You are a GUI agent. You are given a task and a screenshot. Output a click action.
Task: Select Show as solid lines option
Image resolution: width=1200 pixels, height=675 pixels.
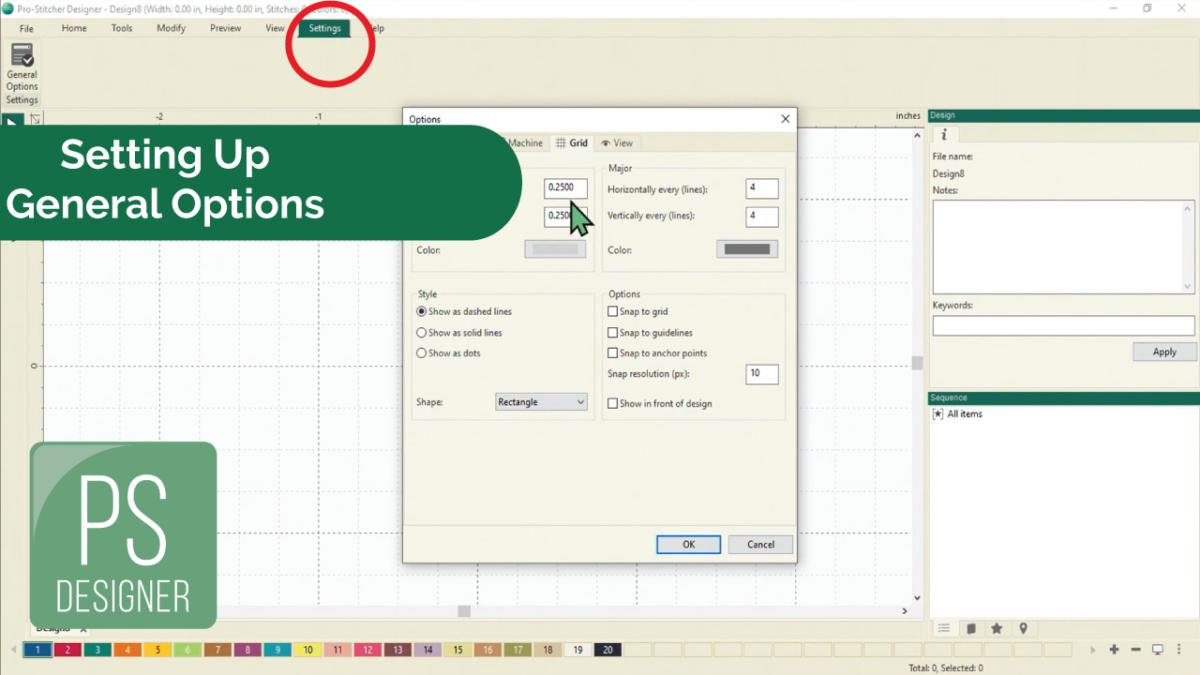[x=422, y=333]
